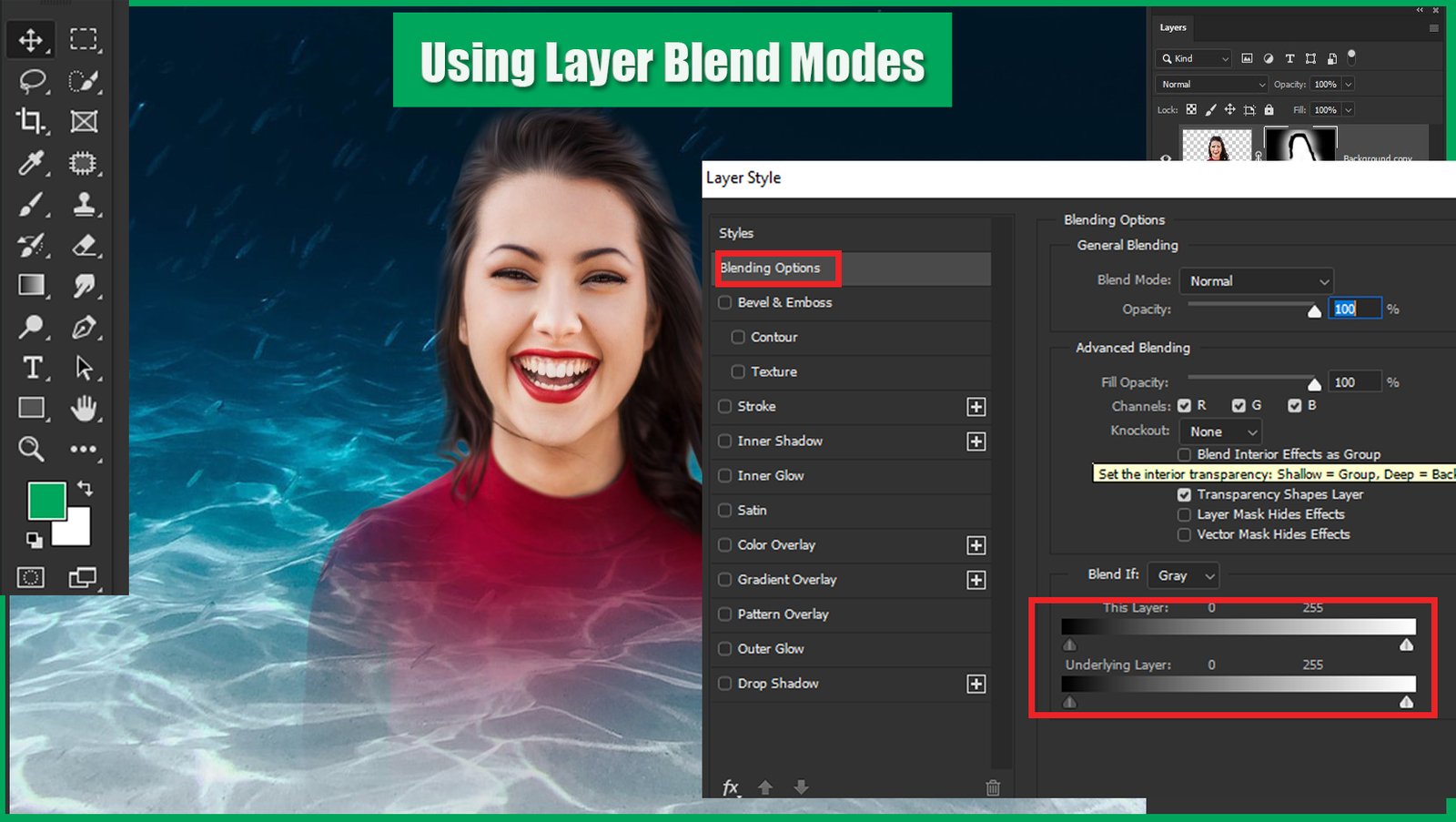This screenshot has height=822, width=1456.
Task: Reset default foreground and background colors
Action: [x=34, y=540]
